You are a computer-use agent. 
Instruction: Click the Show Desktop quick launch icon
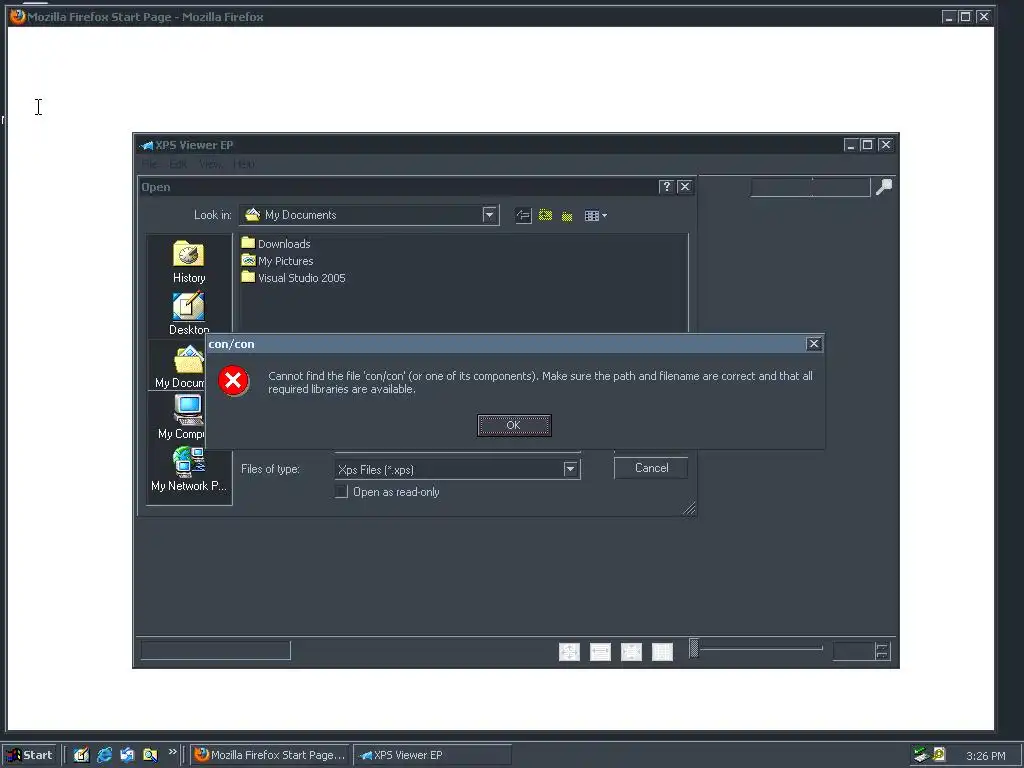point(82,755)
